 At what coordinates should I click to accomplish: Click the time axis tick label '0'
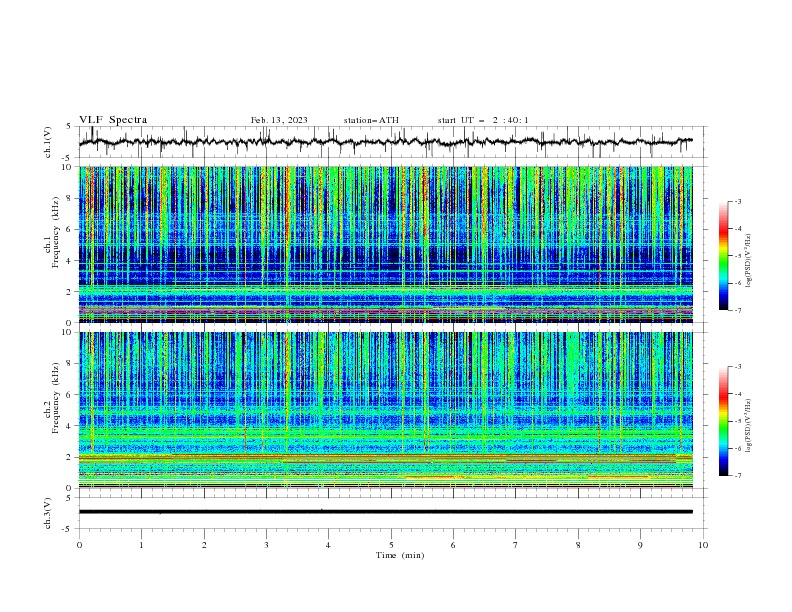79,545
